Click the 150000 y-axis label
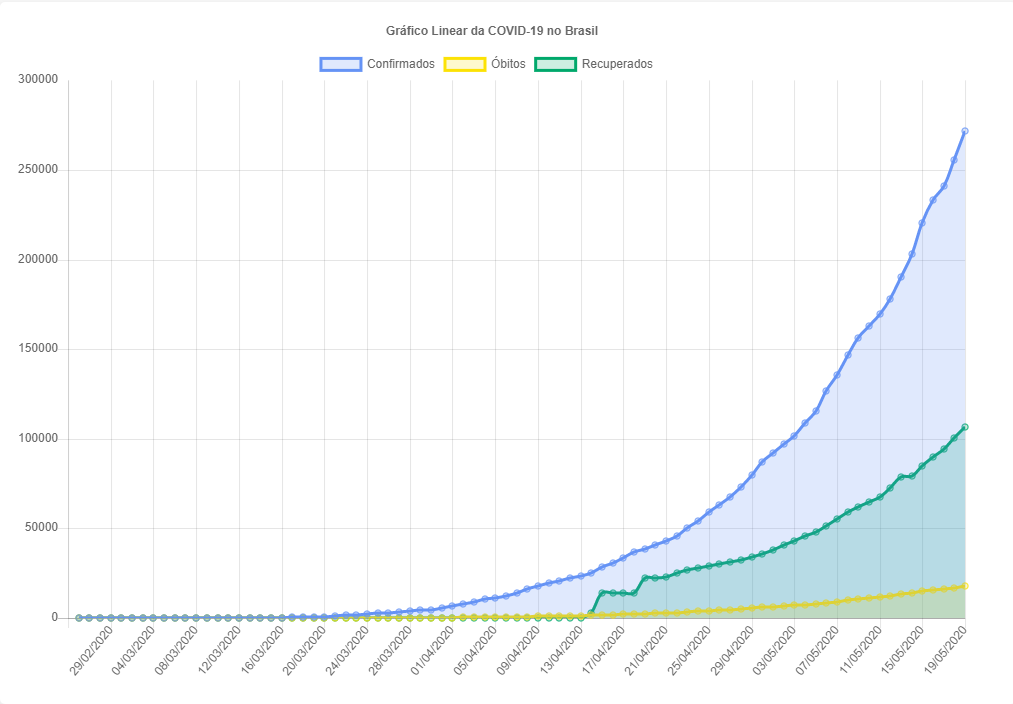The height and width of the screenshot is (704, 1013). pos(38,349)
